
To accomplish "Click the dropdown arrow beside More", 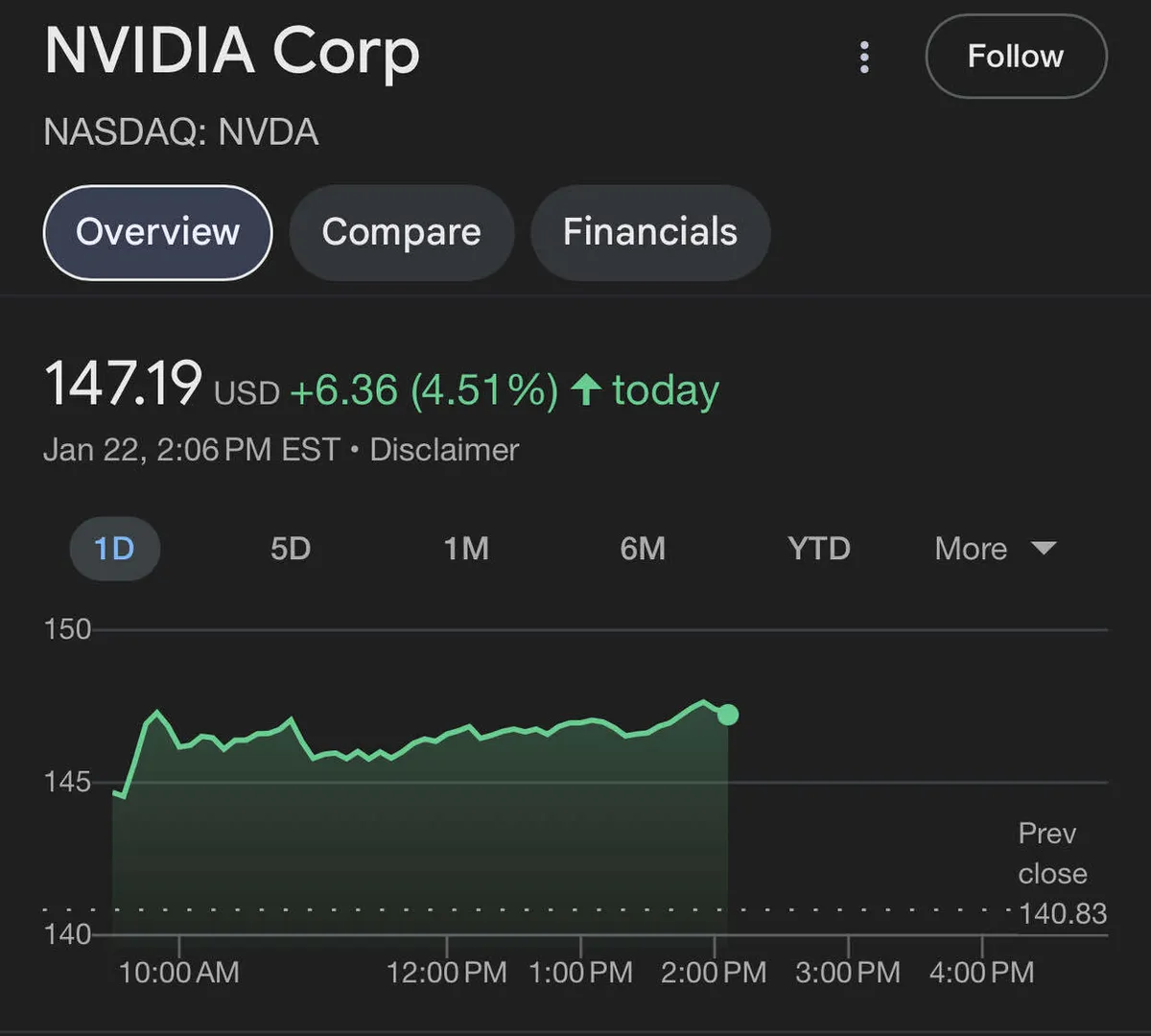I will [x=1043, y=549].
